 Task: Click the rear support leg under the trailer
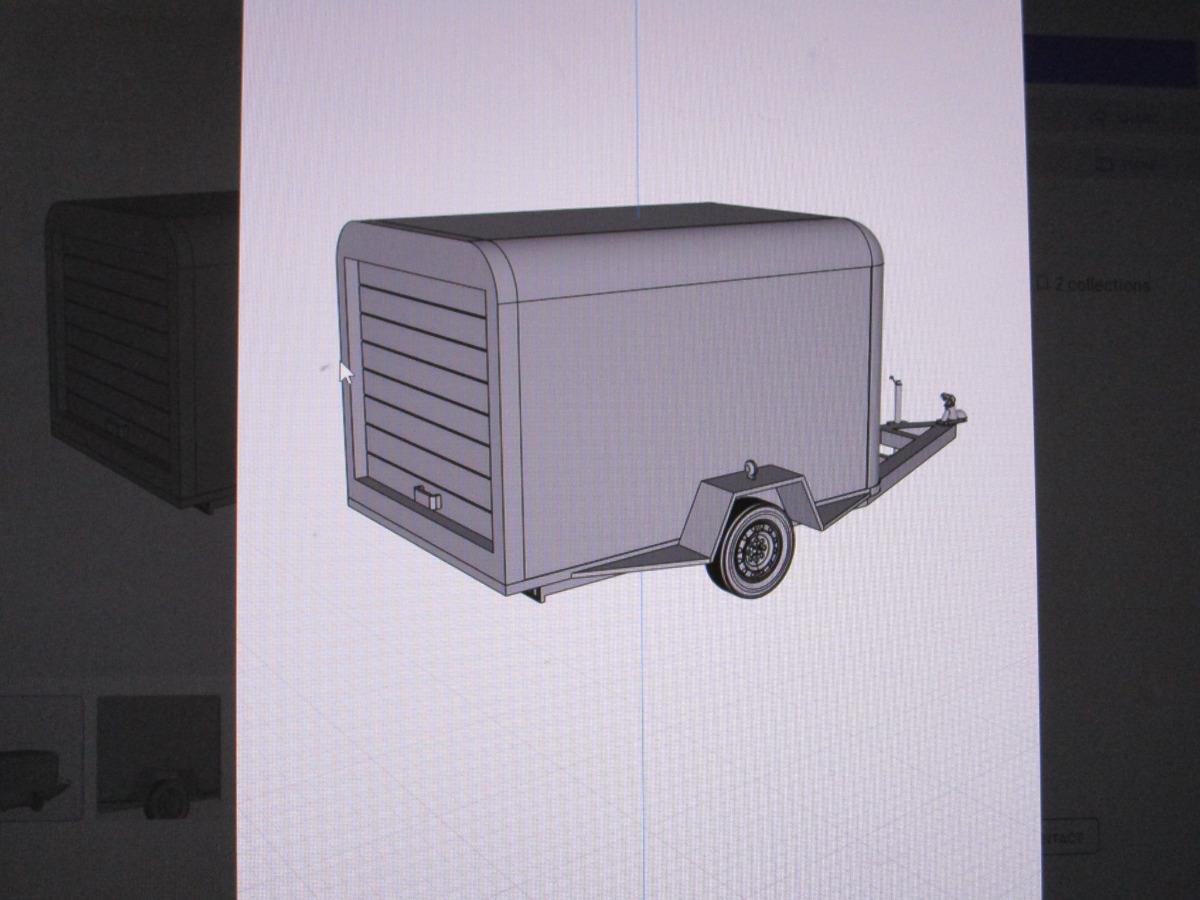(x=537, y=594)
